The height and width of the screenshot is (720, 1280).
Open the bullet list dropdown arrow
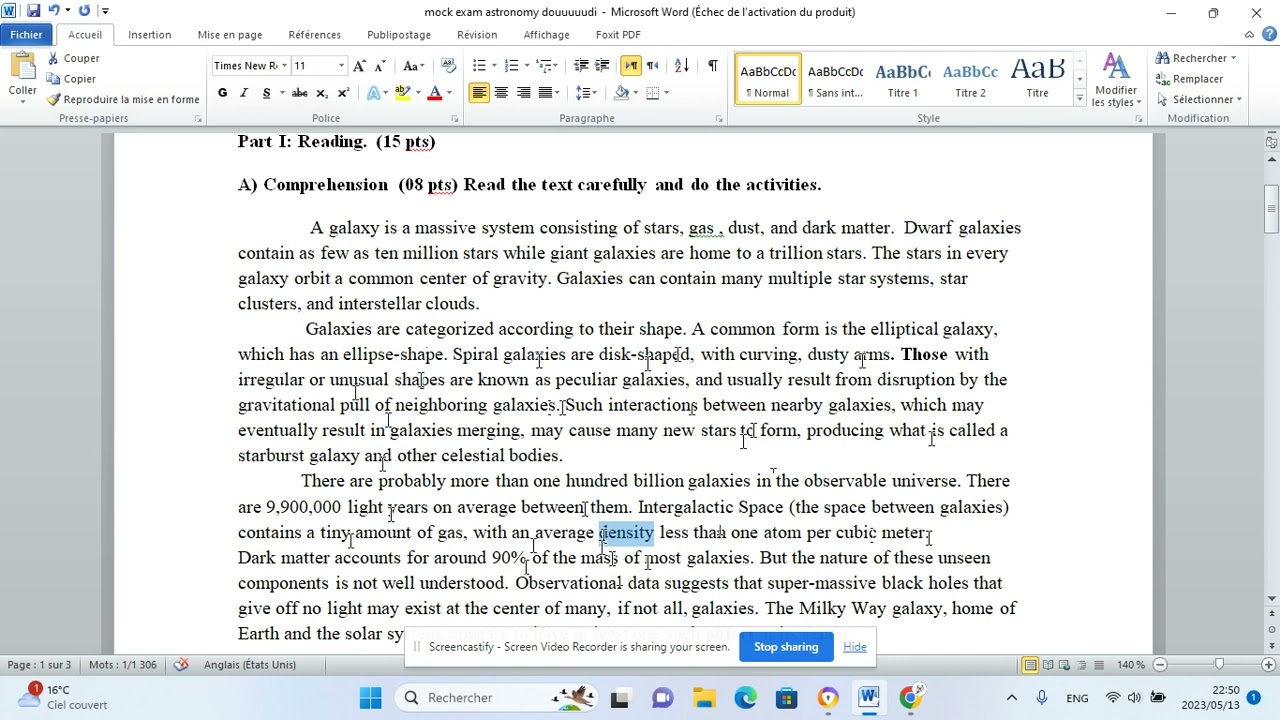493,66
